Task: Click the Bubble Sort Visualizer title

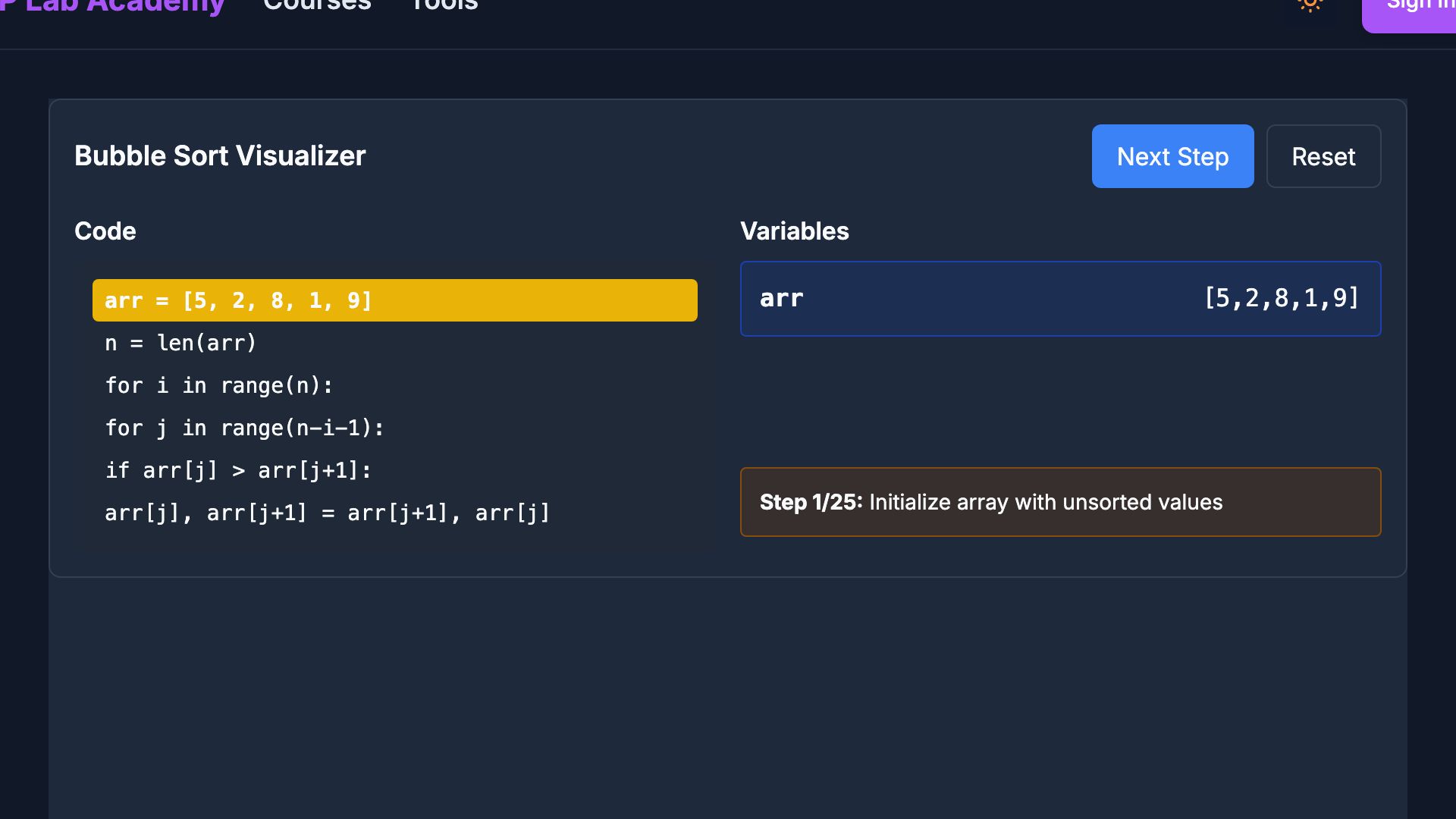Action: (220, 155)
